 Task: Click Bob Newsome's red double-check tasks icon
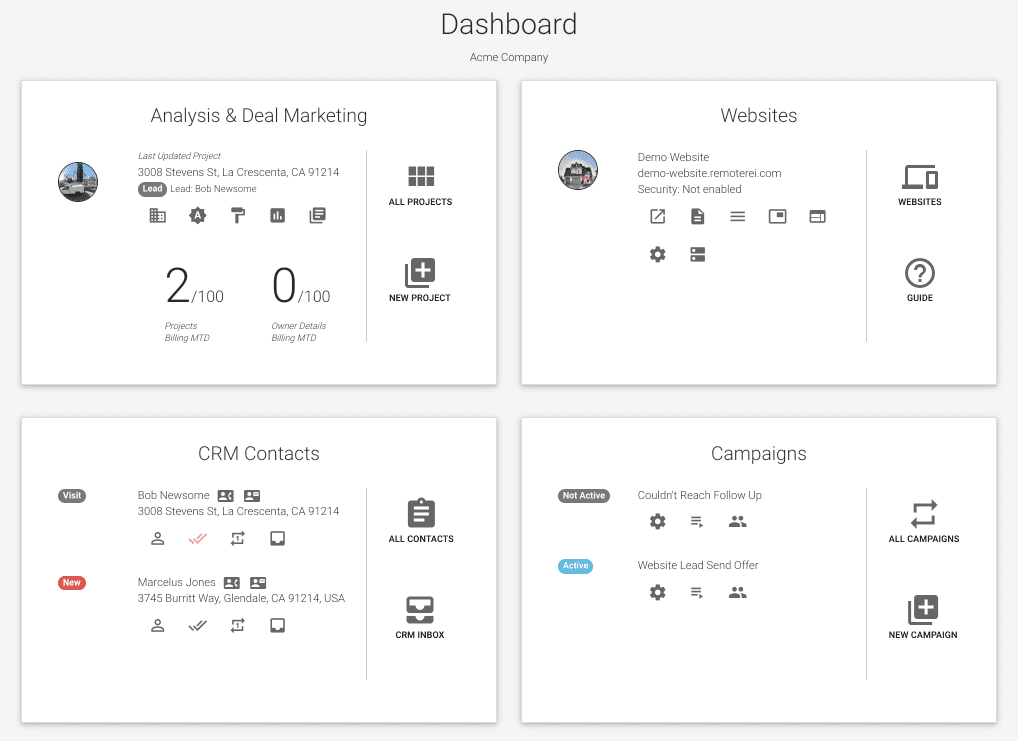(197, 538)
